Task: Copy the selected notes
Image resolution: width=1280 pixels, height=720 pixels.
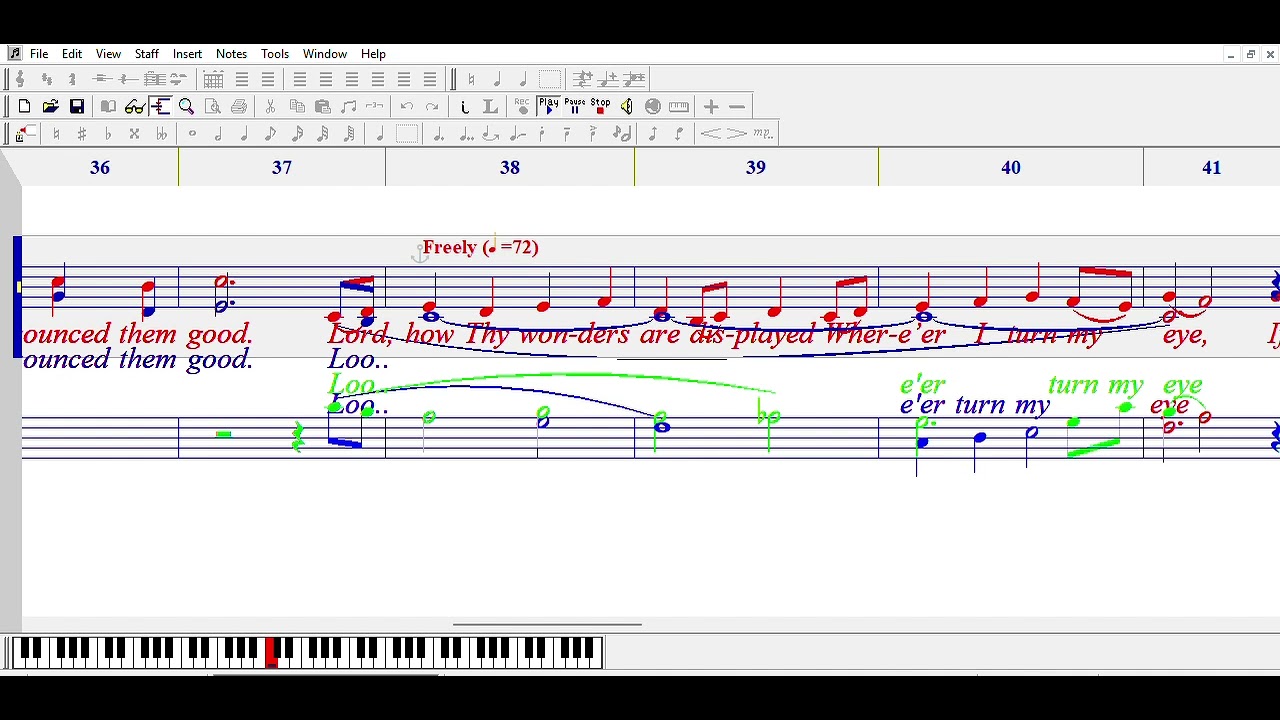Action: pyautogui.click(x=297, y=106)
